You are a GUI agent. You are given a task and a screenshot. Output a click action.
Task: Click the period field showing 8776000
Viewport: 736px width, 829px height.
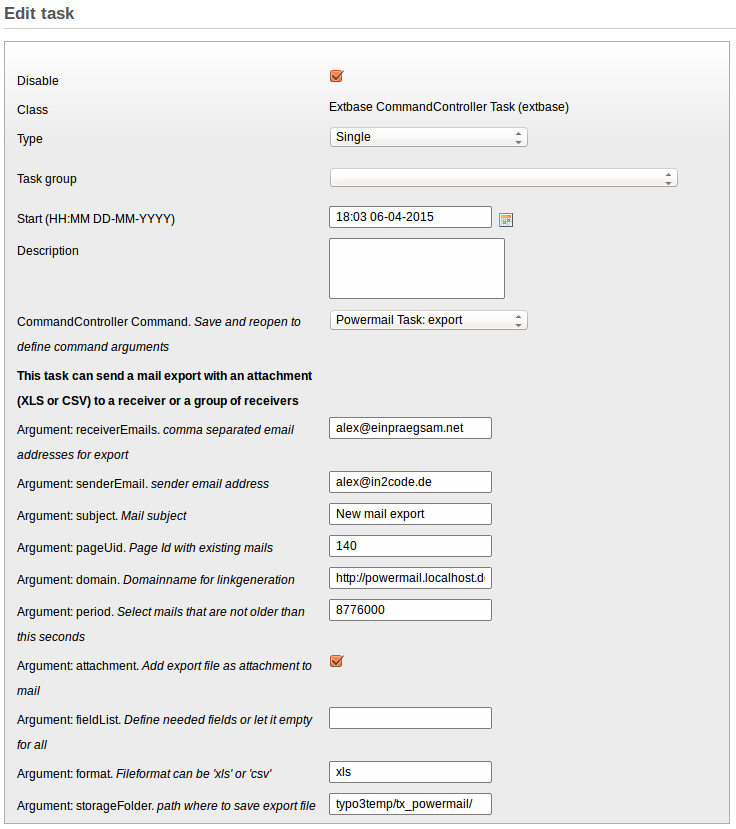(410, 610)
